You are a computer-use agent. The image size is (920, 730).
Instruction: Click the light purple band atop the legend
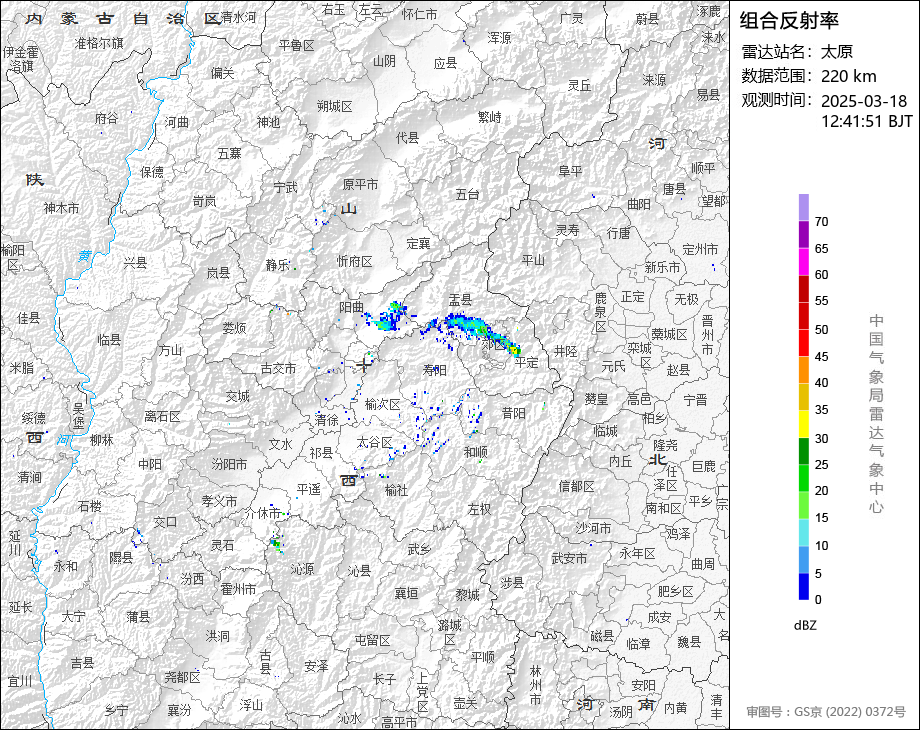click(804, 207)
